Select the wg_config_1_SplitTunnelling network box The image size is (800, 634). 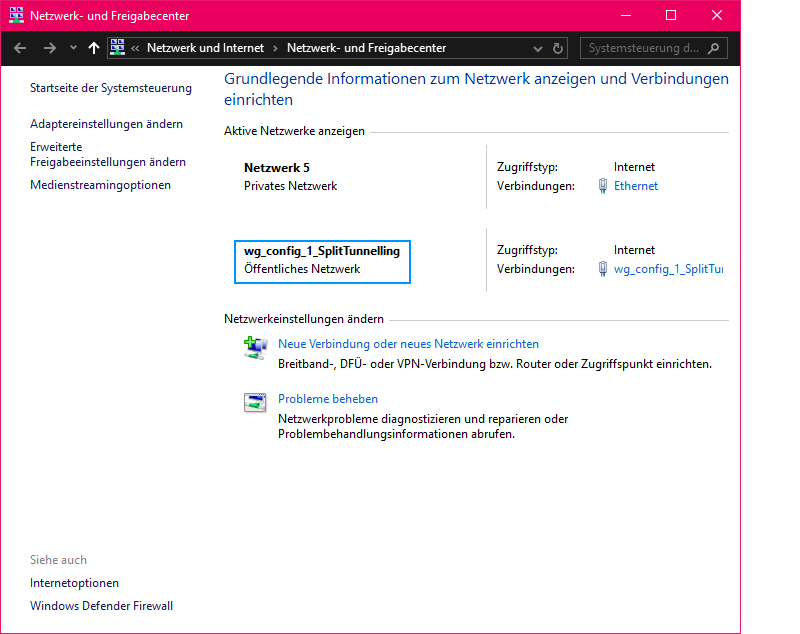(x=322, y=262)
